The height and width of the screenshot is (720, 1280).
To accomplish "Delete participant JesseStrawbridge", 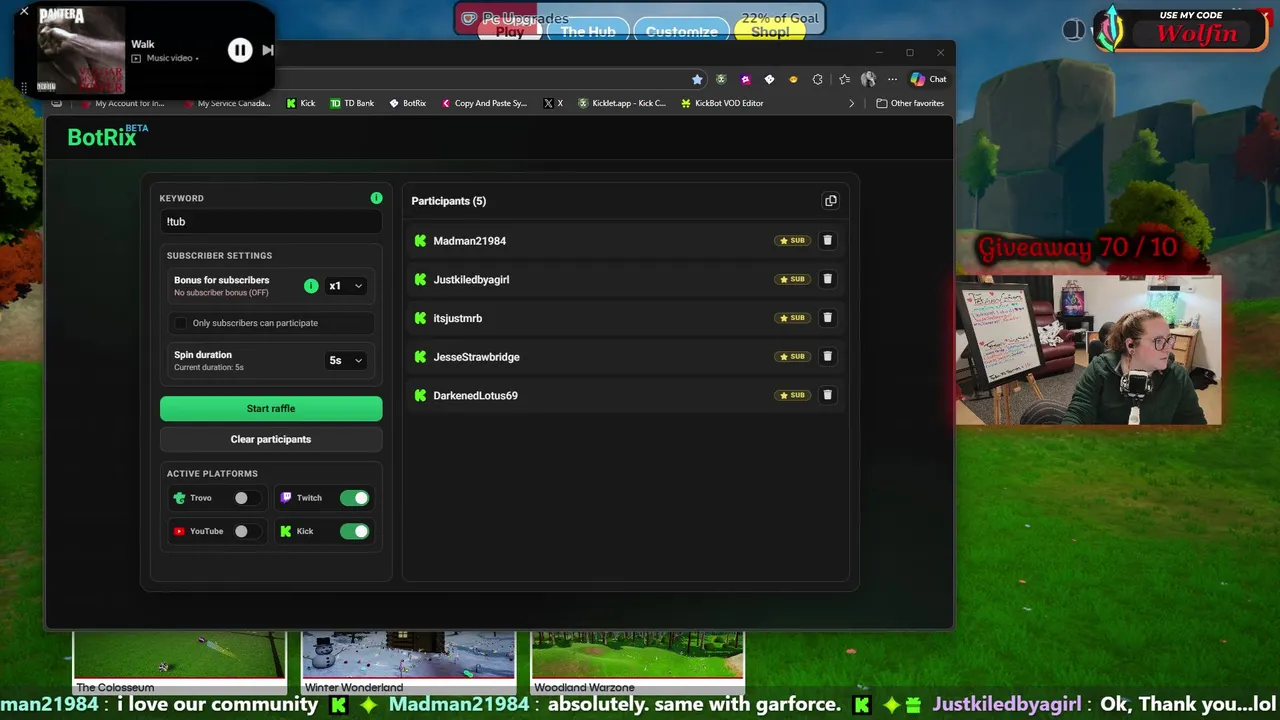I will pos(827,356).
